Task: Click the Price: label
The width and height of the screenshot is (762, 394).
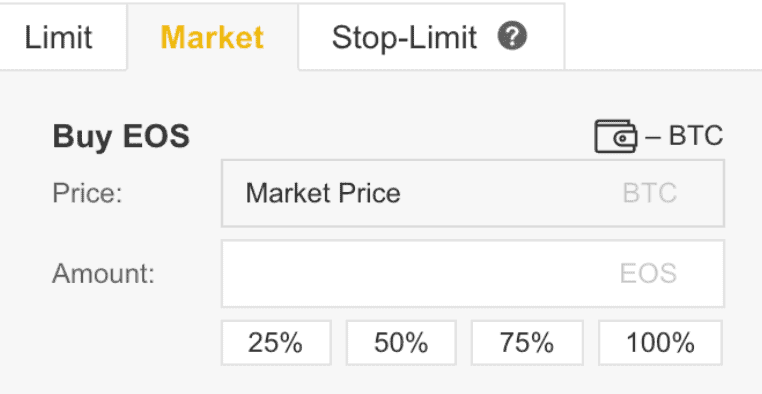Action: (87, 193)
